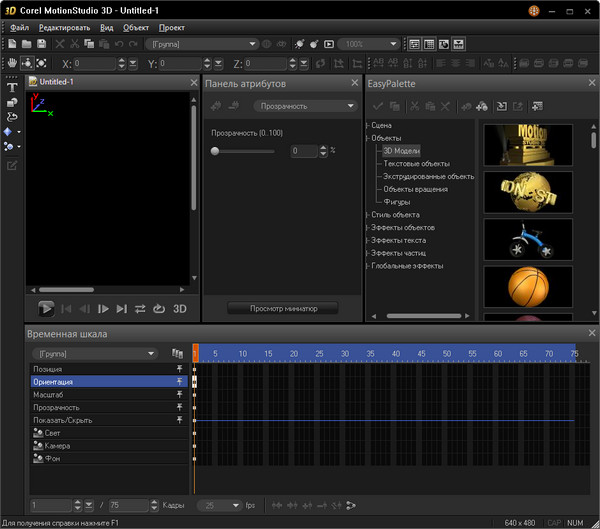Viewport: 600px width, 529px height.
Task: Select the Insert Text tool
Action: coord(12,87)
